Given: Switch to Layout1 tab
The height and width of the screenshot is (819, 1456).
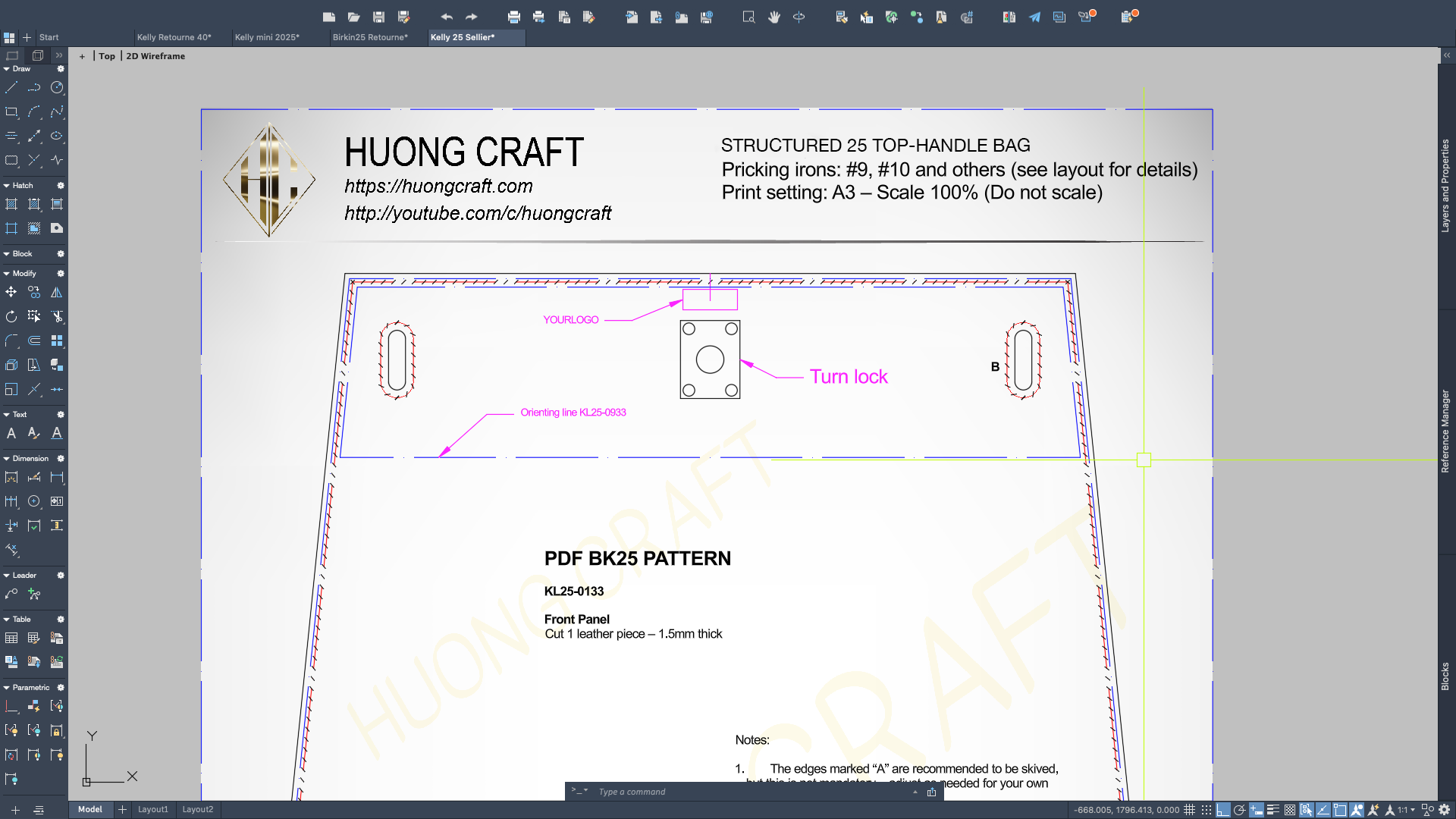Looking at the screenshot, I should [x=153, y=810].
